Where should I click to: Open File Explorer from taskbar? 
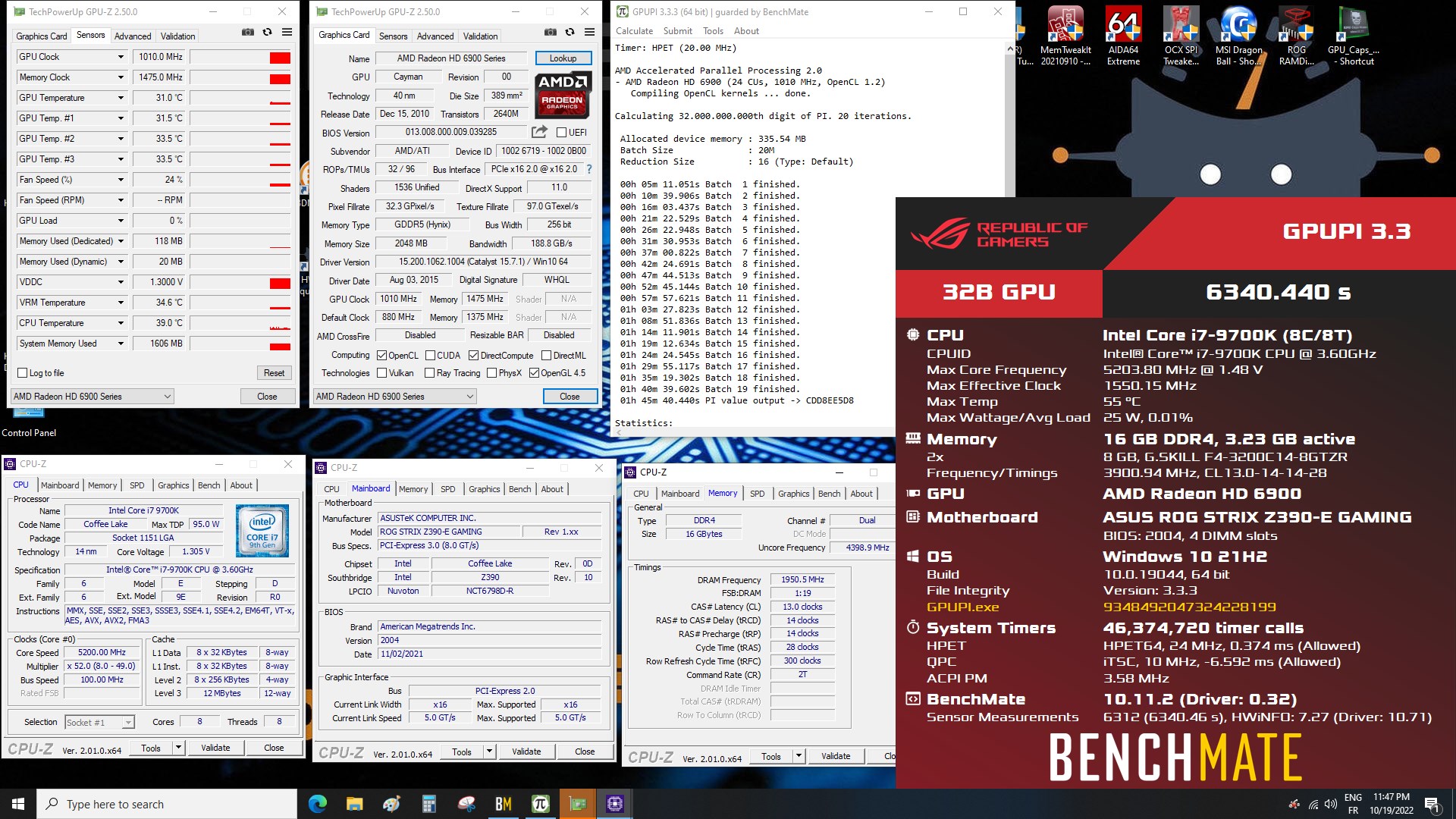354,804
